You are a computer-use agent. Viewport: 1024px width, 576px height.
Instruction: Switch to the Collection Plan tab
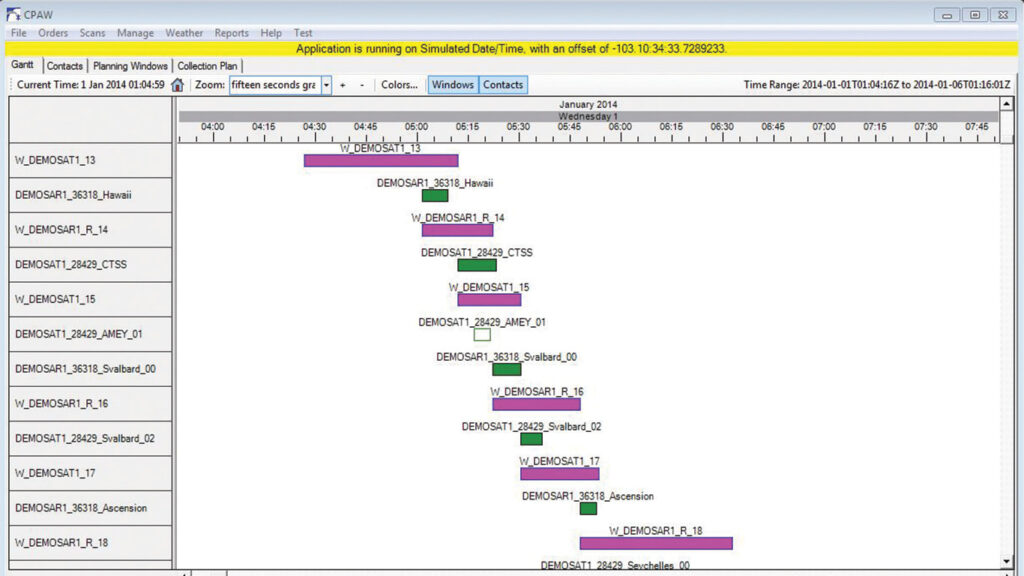pyautogui.click(x=207, y=66)
